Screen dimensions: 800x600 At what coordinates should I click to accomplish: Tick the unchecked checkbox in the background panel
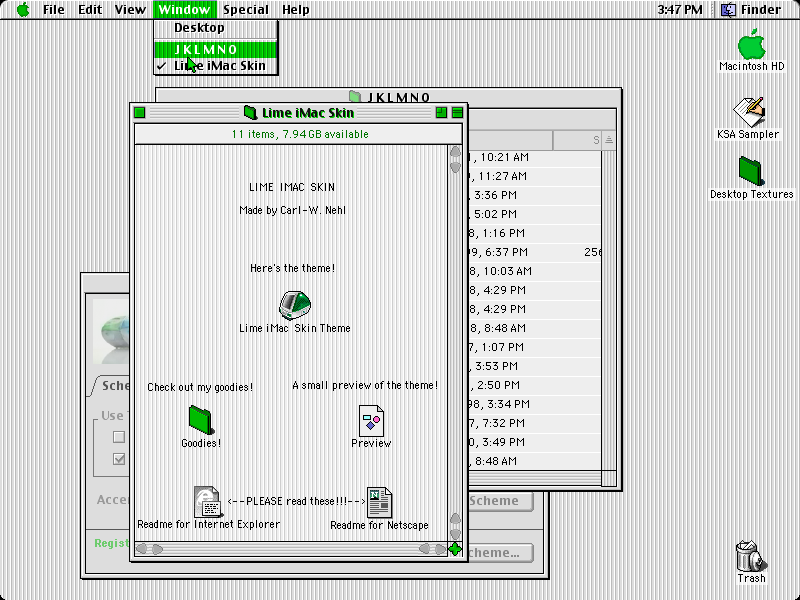(119, 437)
